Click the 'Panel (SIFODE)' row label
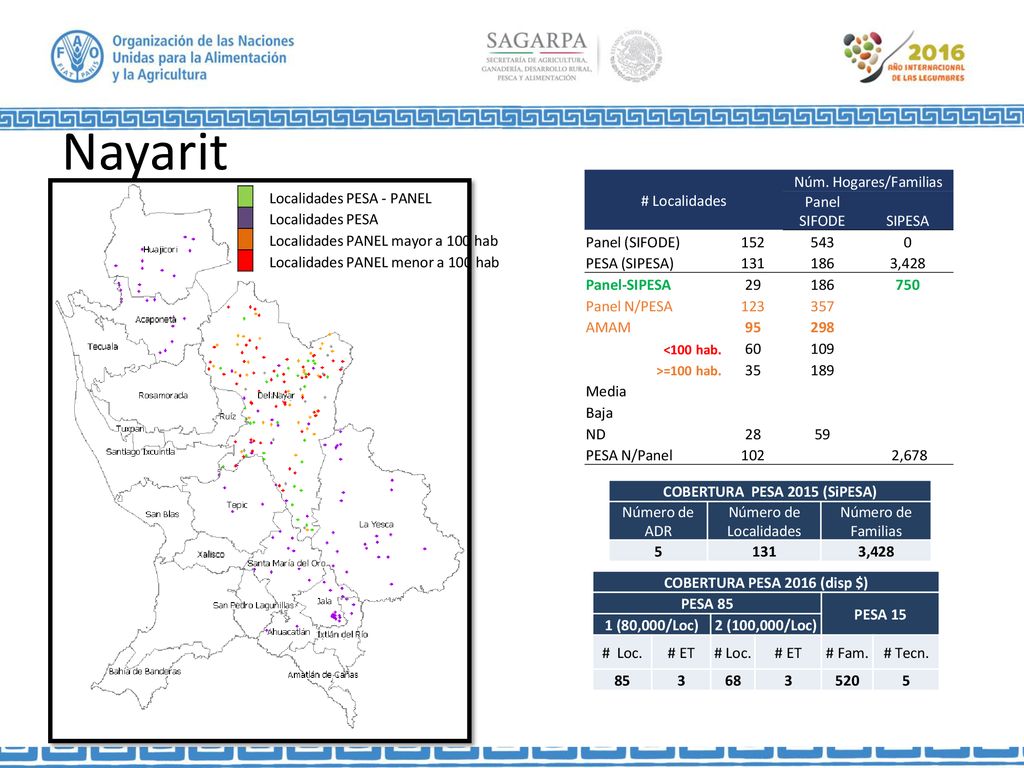Viewport: 1024px width, 768px height. pos(633,242)
